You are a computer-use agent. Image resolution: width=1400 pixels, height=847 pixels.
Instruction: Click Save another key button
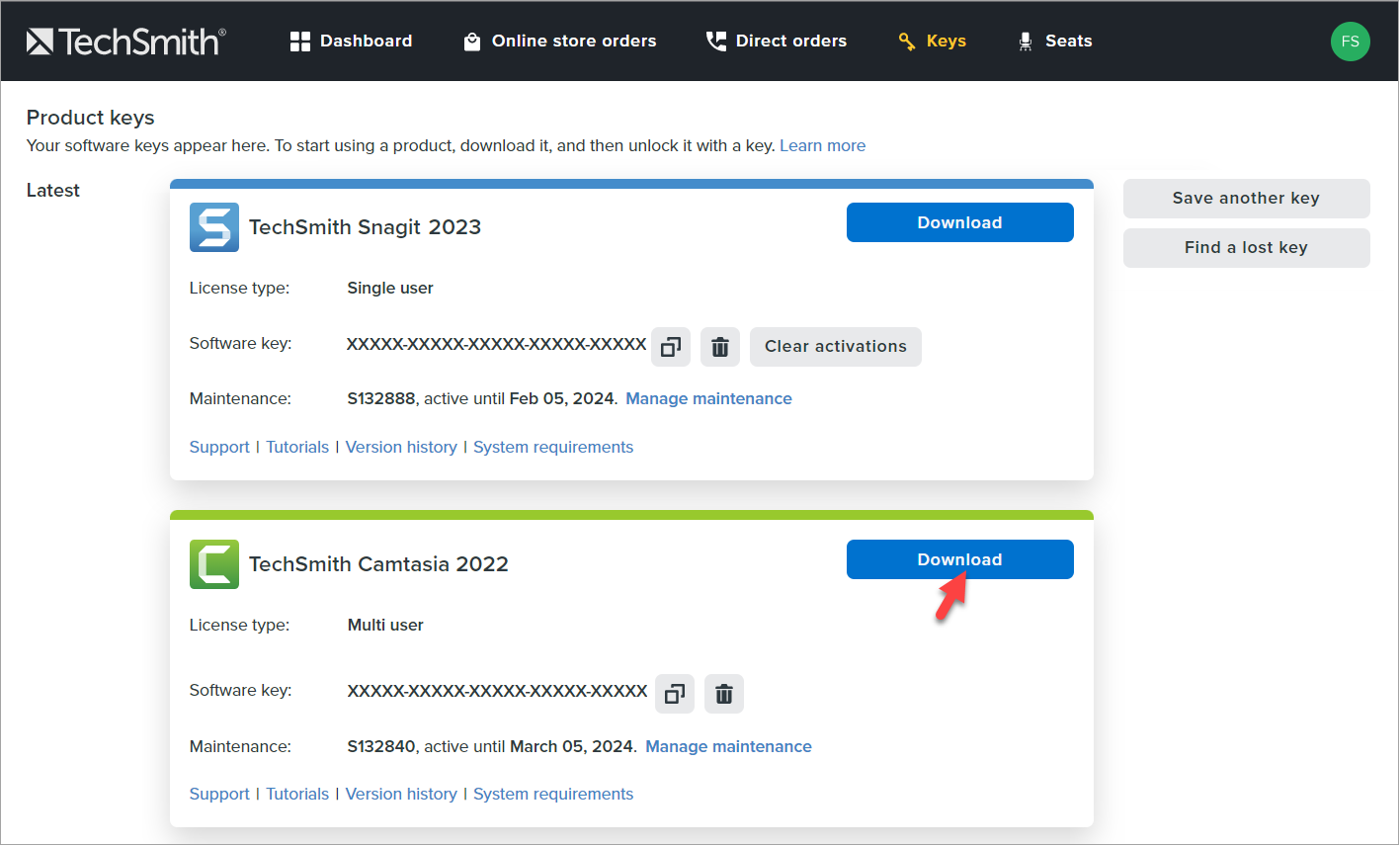tap(1246, 199)
